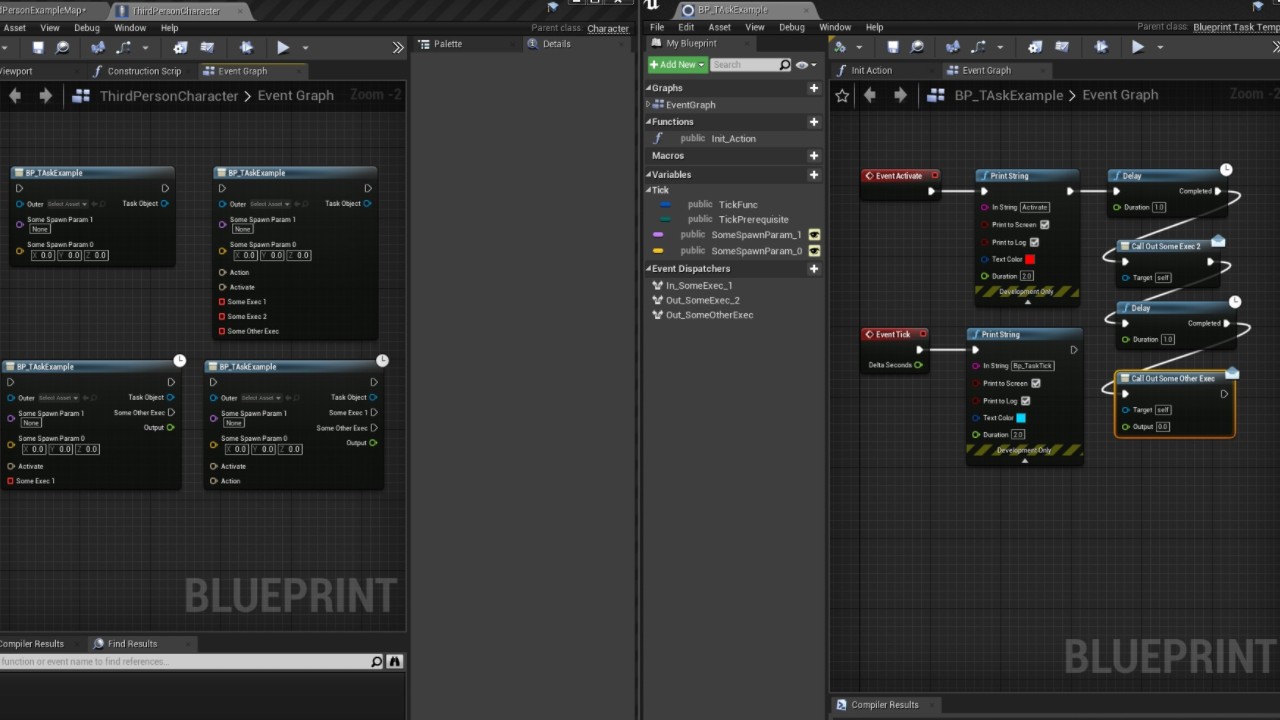
Task: Toggle the eye for SomeSpawnParam_1
Action: pyautogui.click(x=814, y=235)
